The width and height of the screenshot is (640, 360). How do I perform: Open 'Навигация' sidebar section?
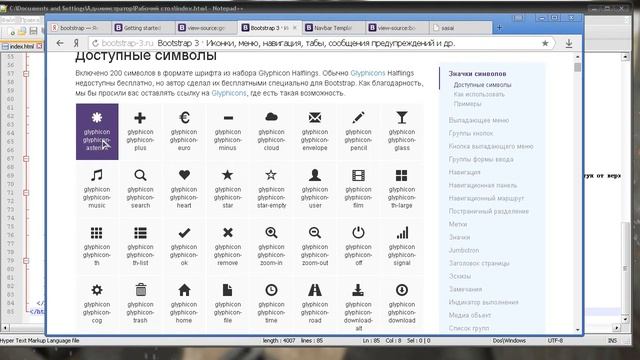[464, 172]
